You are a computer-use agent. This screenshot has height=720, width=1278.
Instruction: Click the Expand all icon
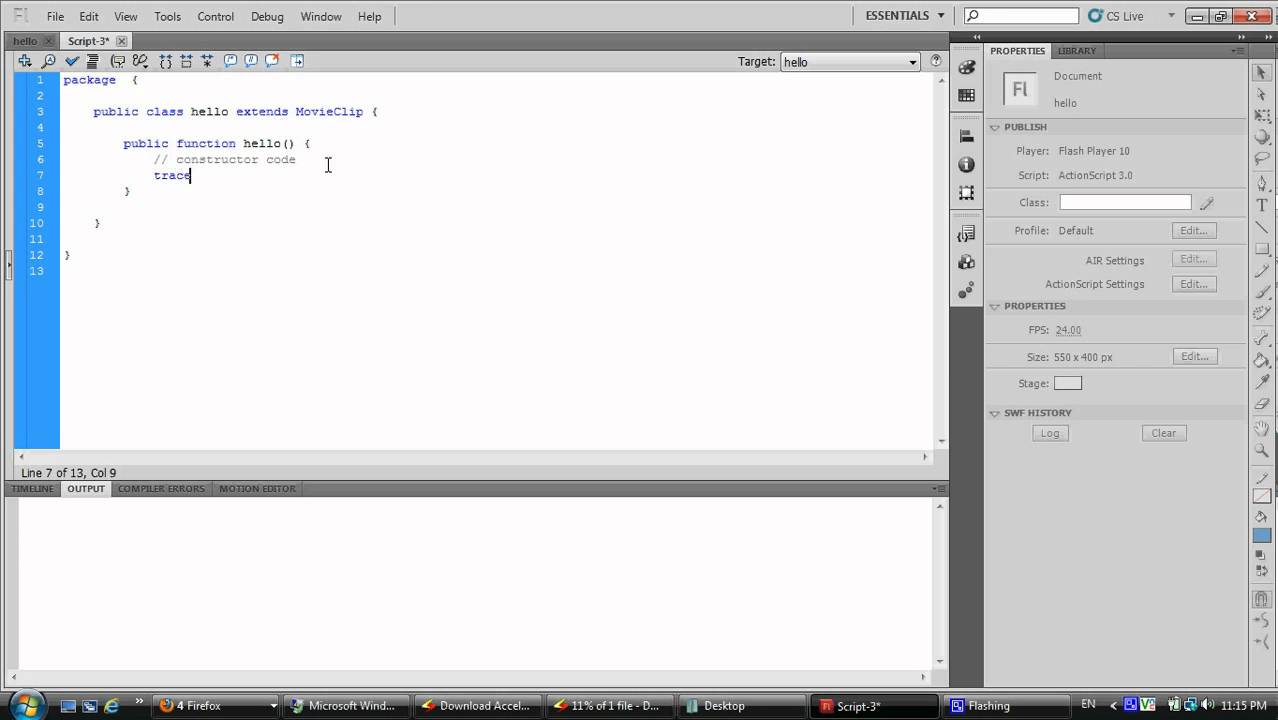(207, 61)
